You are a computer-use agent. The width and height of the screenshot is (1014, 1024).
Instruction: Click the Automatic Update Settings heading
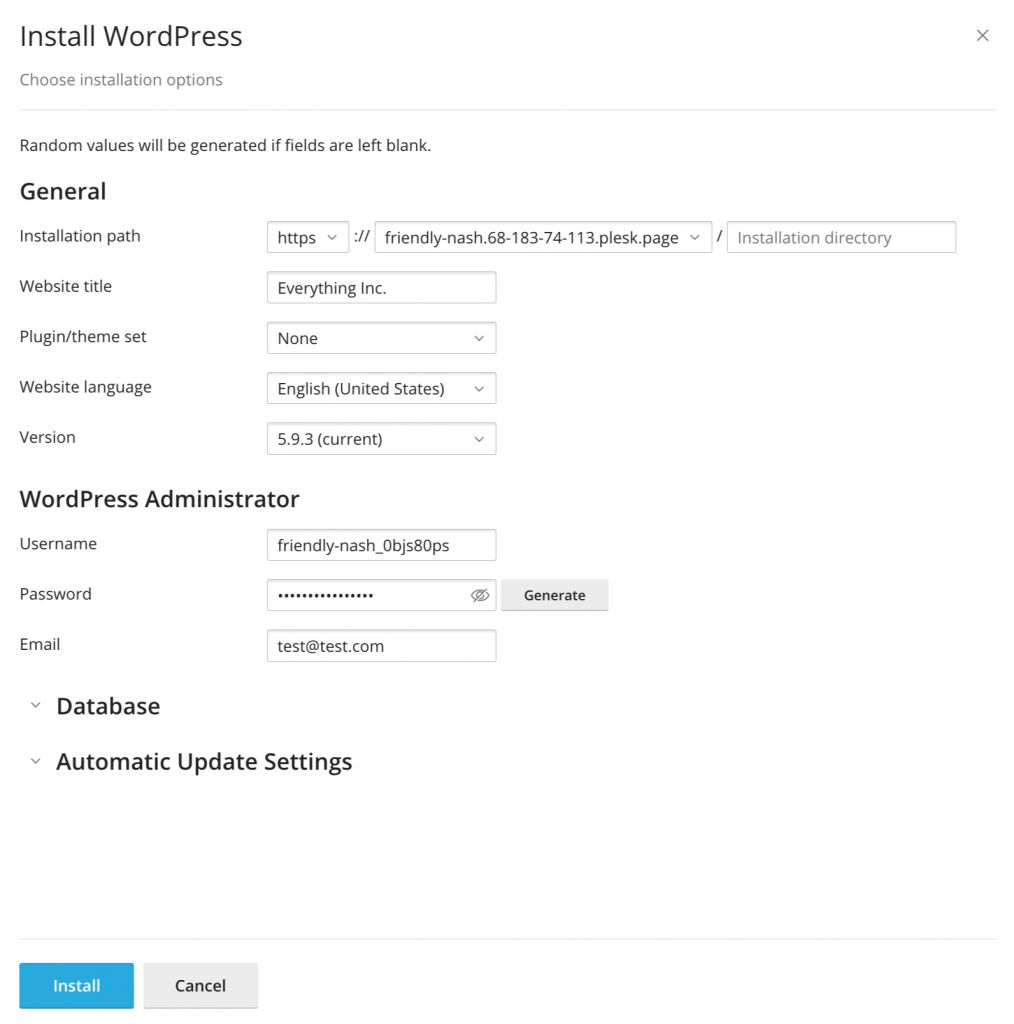click(204, 761)
